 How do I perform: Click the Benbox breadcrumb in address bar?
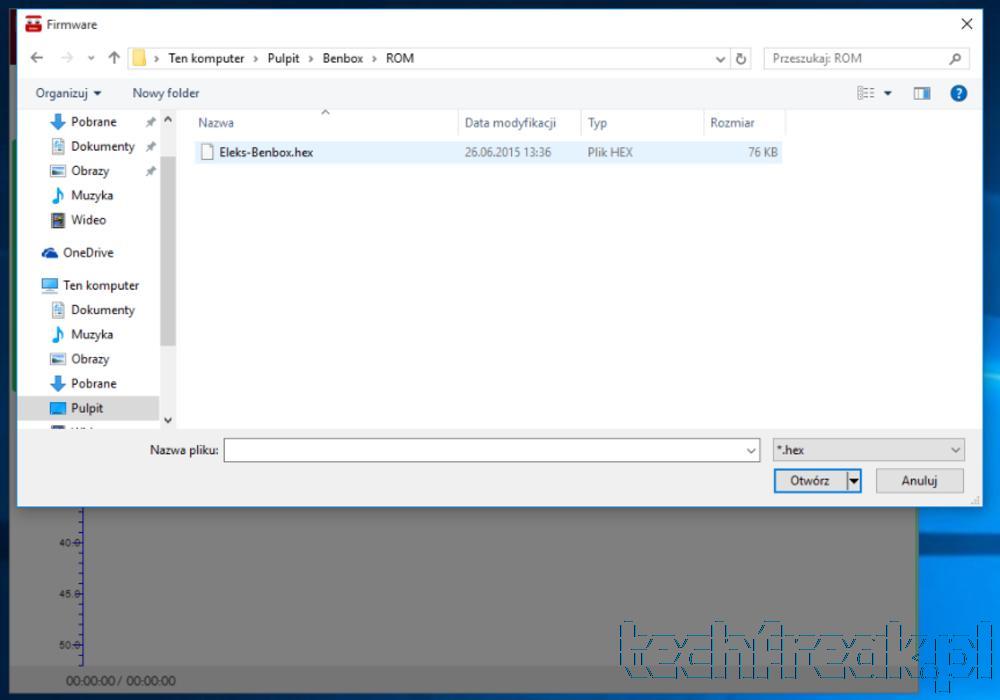click(342, 59)
